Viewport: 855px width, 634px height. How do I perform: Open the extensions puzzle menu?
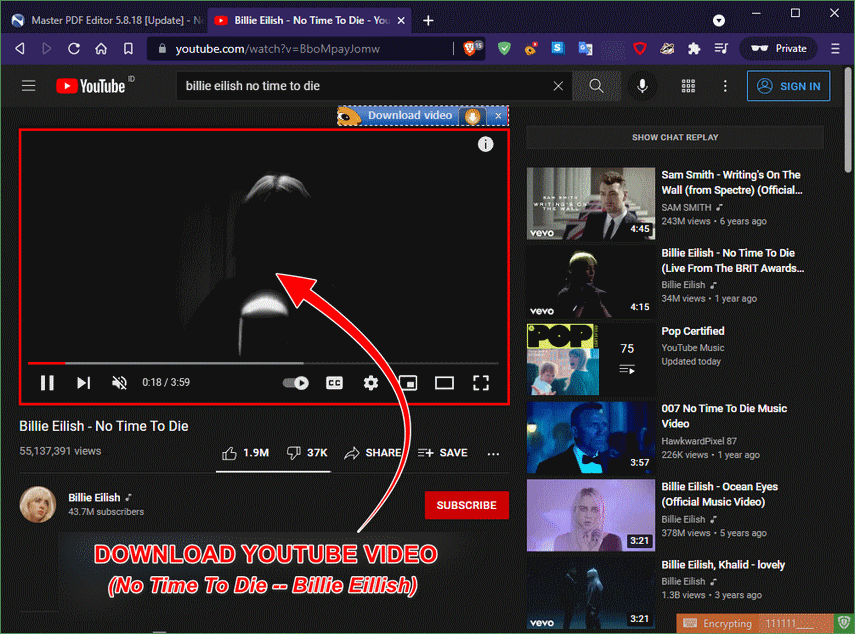click(x=694, y=49)
